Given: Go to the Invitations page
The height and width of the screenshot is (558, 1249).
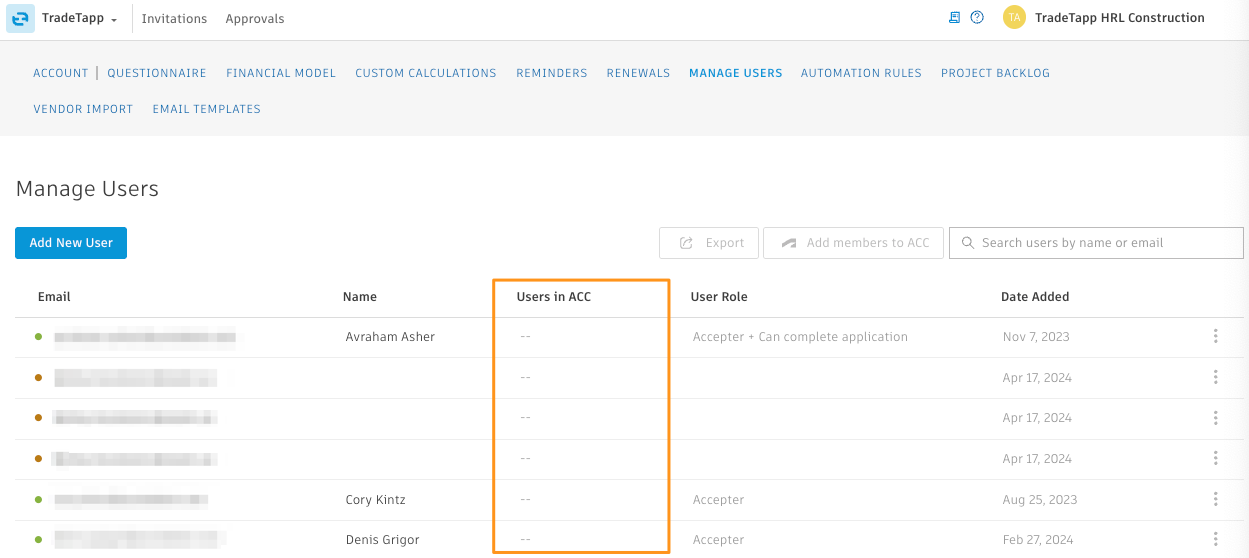Looking at the screenshot, I should point(174,18).
